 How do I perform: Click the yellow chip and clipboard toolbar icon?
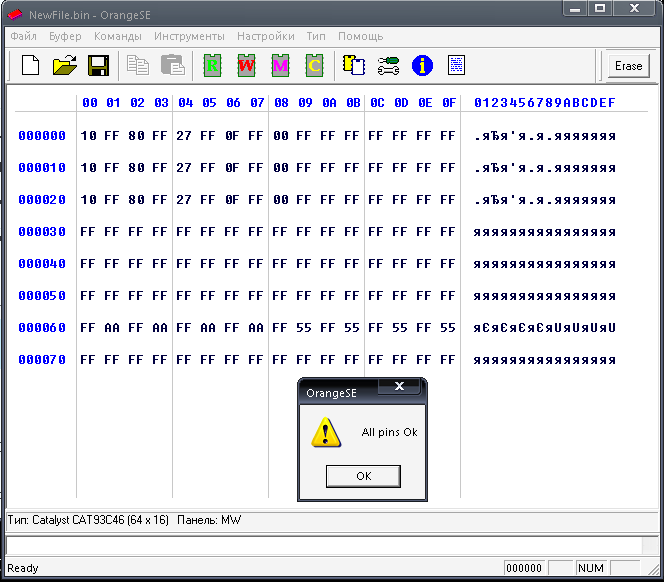click(x=354, y=66)
